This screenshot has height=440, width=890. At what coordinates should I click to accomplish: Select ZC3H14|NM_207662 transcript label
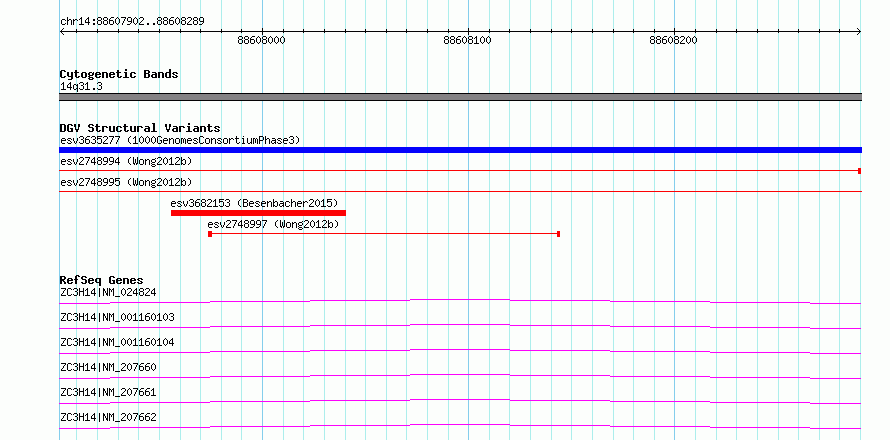[108, 417]
